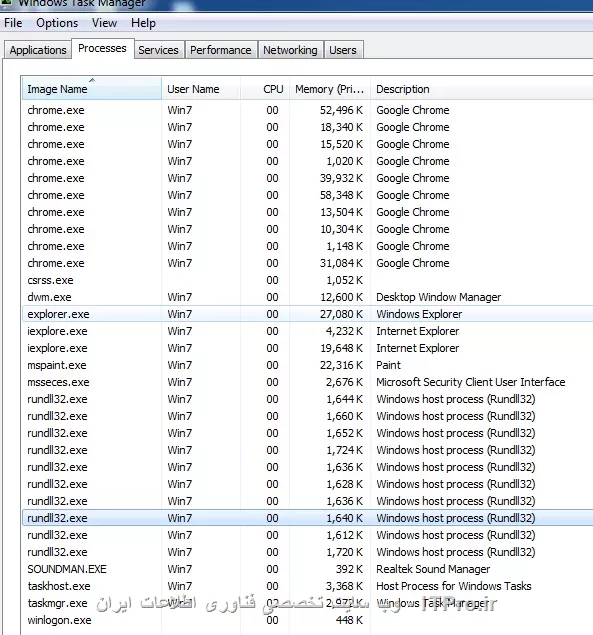Screen dimensions: 593x635
Task: Select chrome.exe row with 1,148 K
Action: coord(308,246)
